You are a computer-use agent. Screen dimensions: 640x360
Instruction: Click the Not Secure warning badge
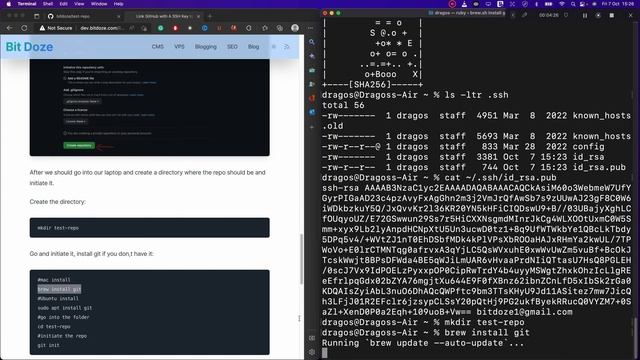(56, 28)
